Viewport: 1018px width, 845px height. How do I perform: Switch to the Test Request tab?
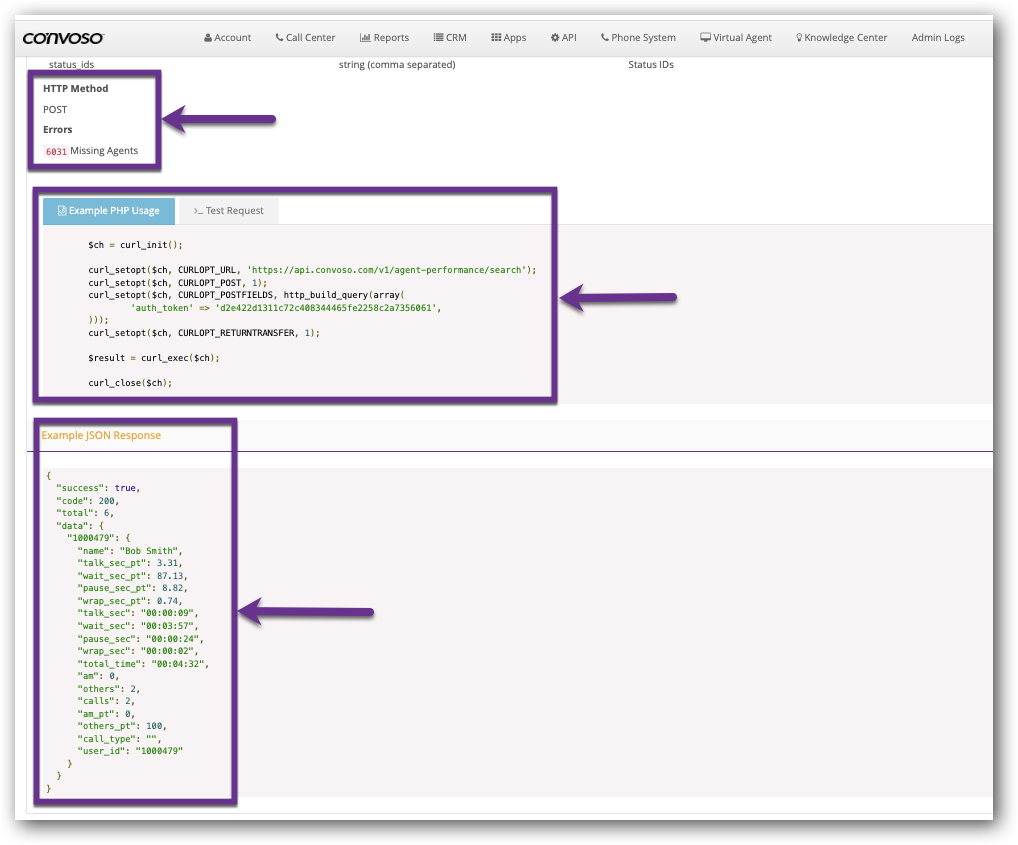pos(229,211)
